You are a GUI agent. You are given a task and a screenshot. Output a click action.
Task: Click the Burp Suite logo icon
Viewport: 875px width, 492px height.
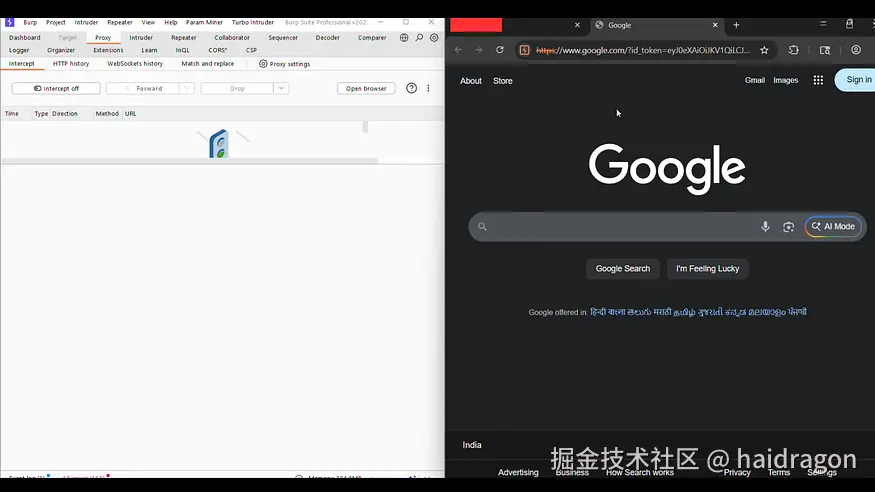(9, 22)
